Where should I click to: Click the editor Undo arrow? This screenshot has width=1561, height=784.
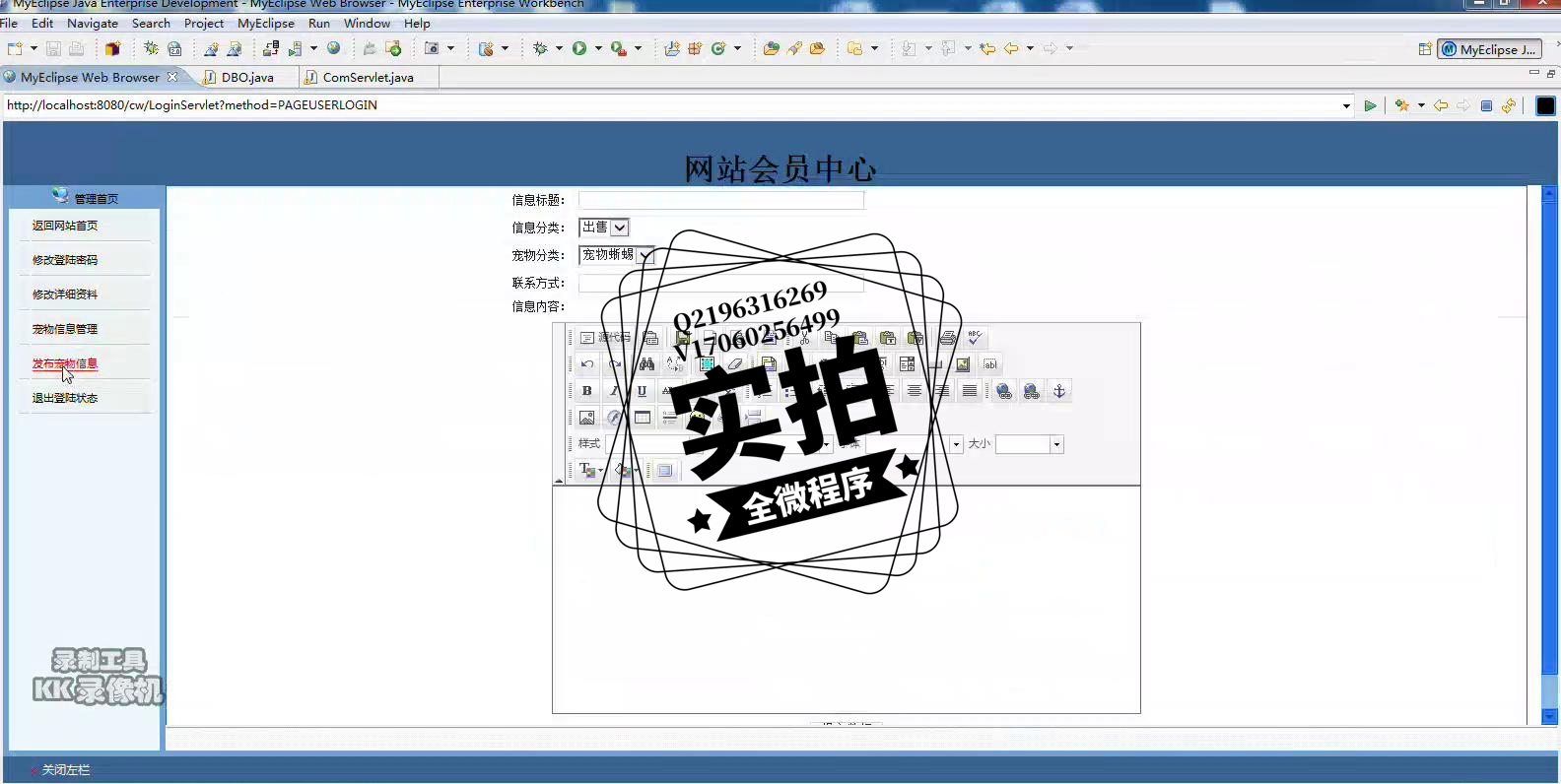pyautogui.click(x=587, y=364)
